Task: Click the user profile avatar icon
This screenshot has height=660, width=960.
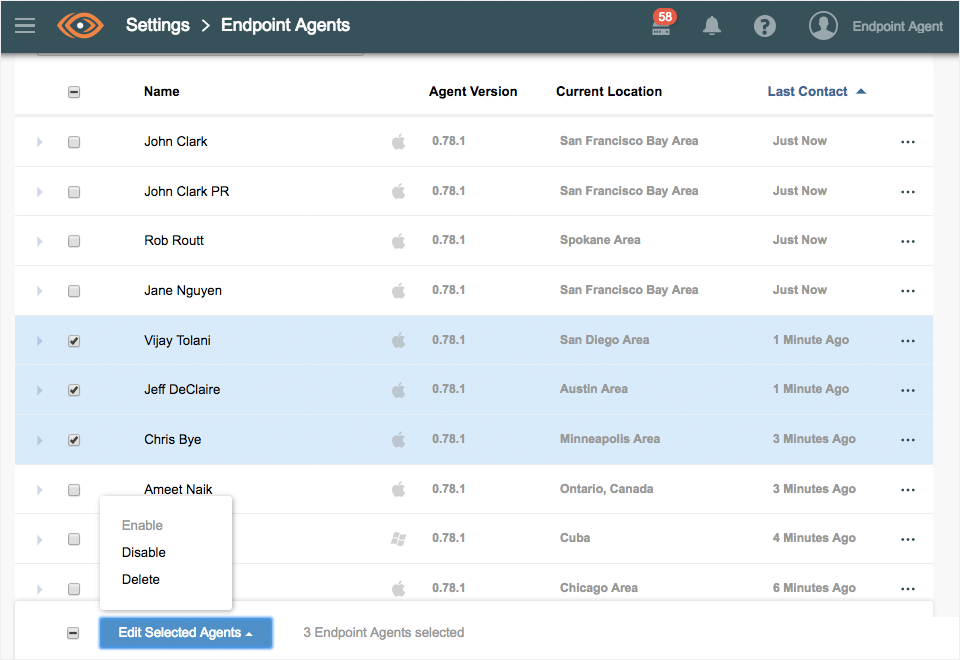Action: (823, 27)
